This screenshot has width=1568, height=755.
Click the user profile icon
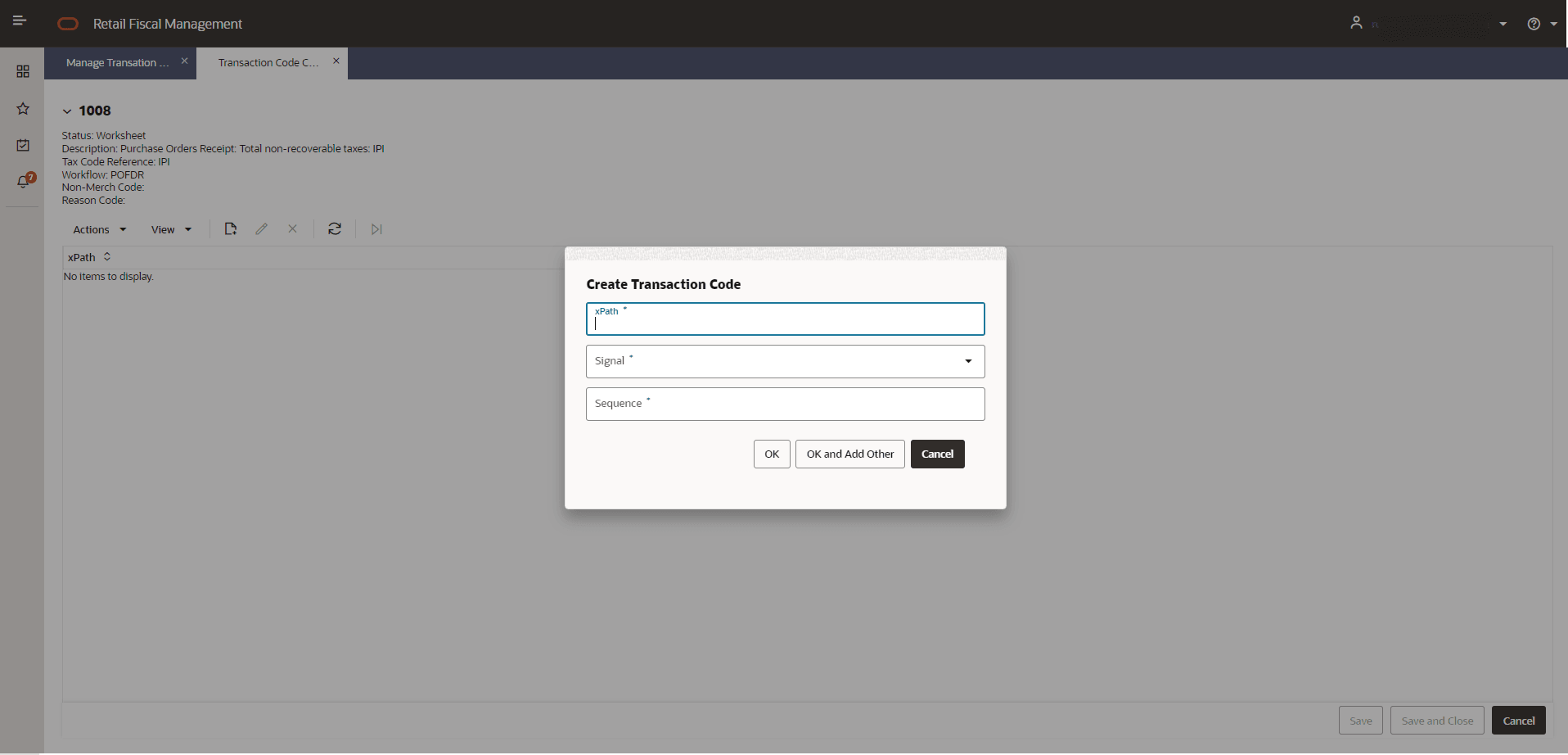pyautogui.click(x=1356, y=23)
